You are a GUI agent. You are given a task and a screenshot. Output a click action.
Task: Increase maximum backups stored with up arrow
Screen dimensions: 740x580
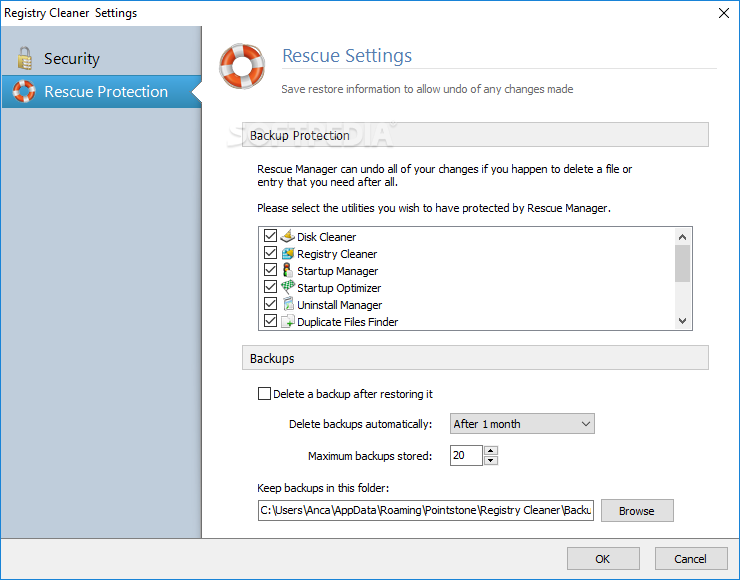491,450
